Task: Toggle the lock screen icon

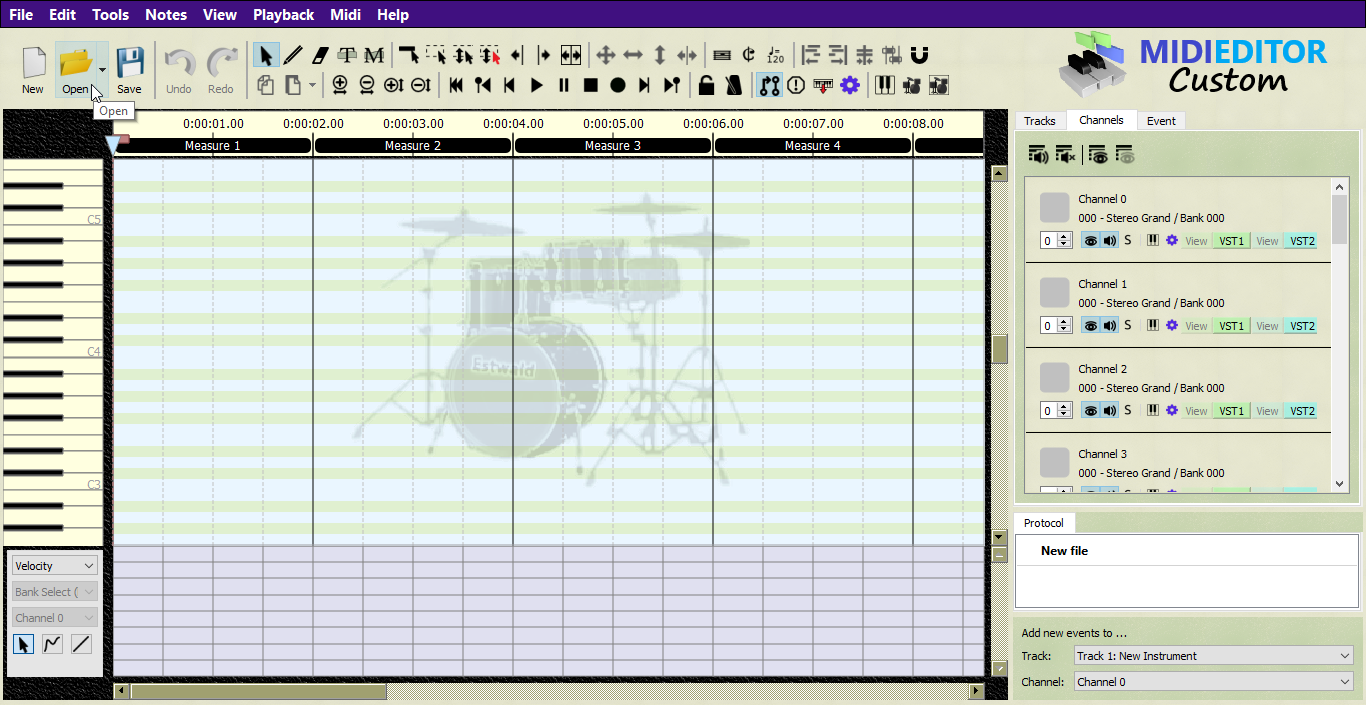Action: pyautogui.click(x=706, y=85)
